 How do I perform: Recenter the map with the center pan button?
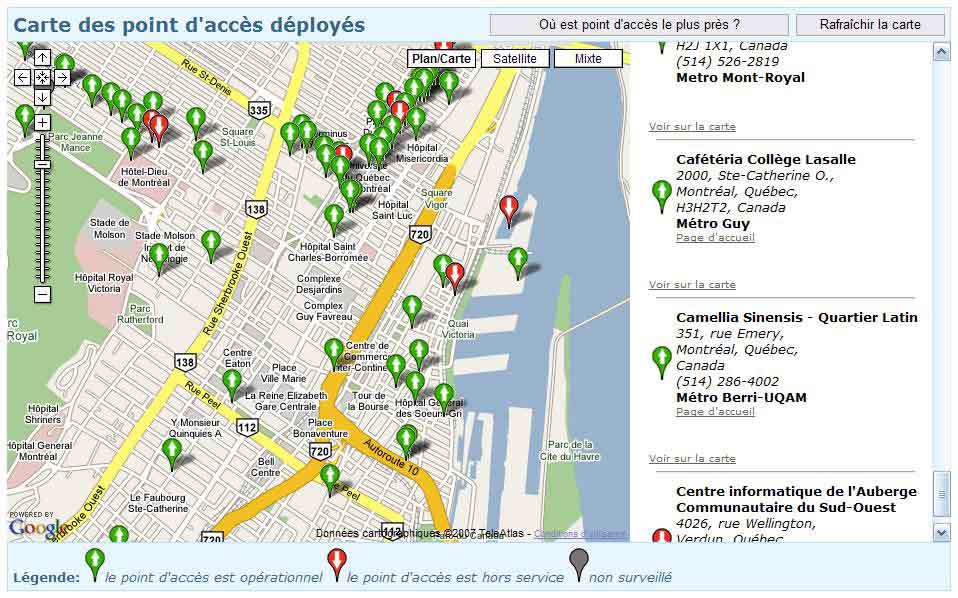pos(42,78)
